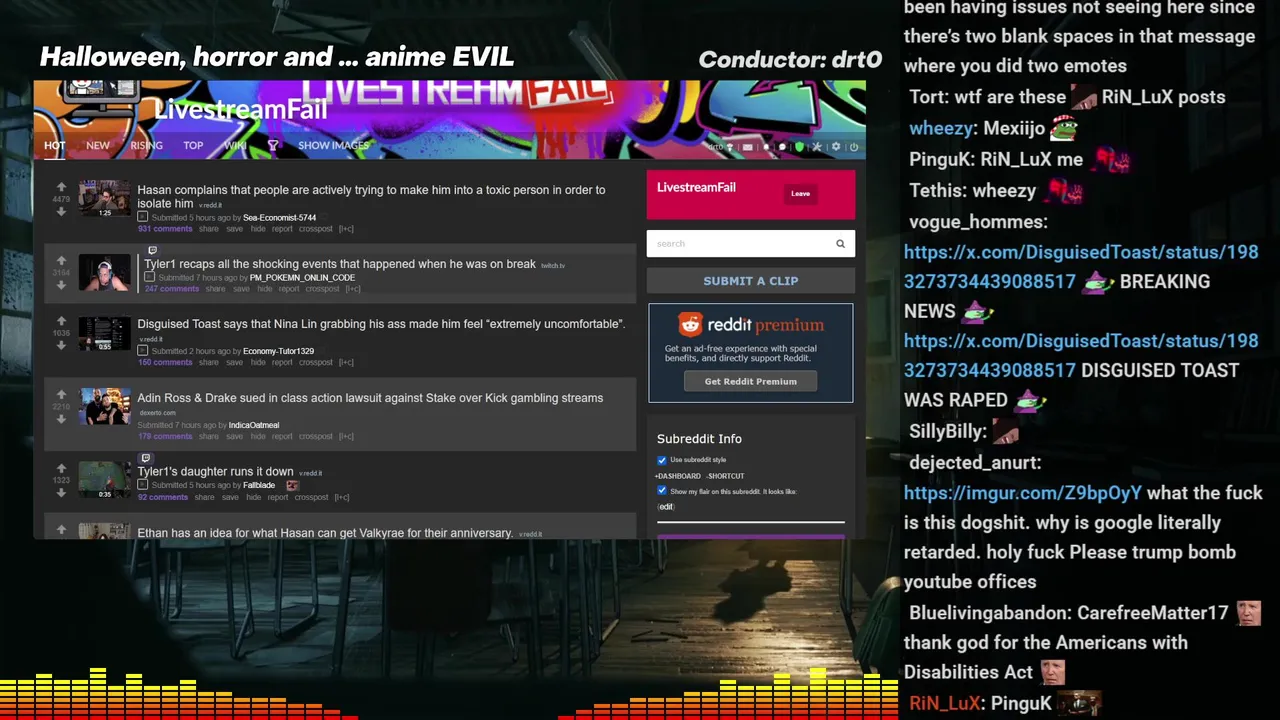
Task: Upvote the Hasan complains post
Action: click(x=61, y=187)
